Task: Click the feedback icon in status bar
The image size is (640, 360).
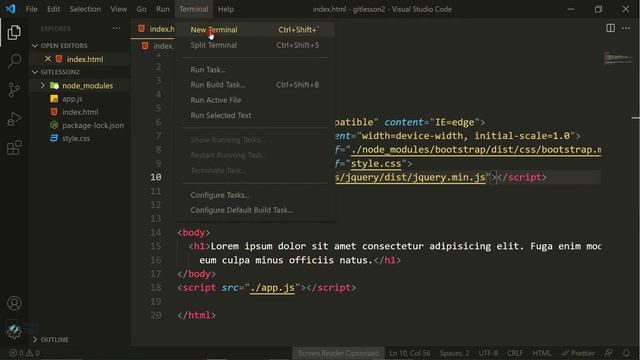Action: (x=609, y=353)
